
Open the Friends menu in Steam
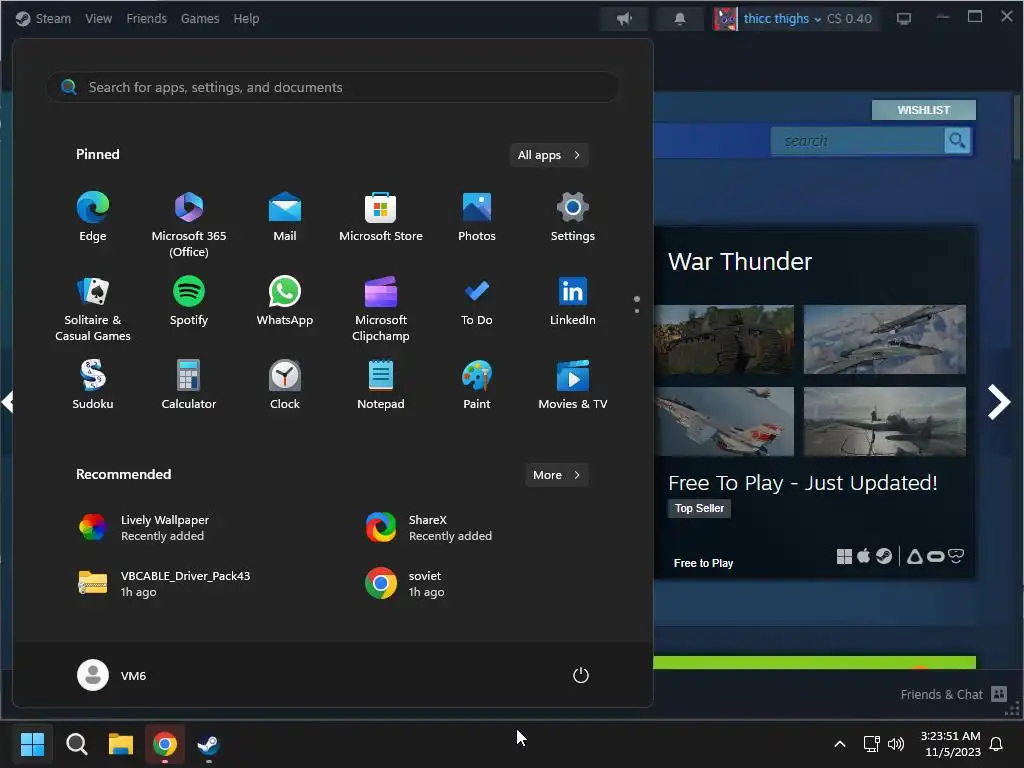click(x=146, y=19)
